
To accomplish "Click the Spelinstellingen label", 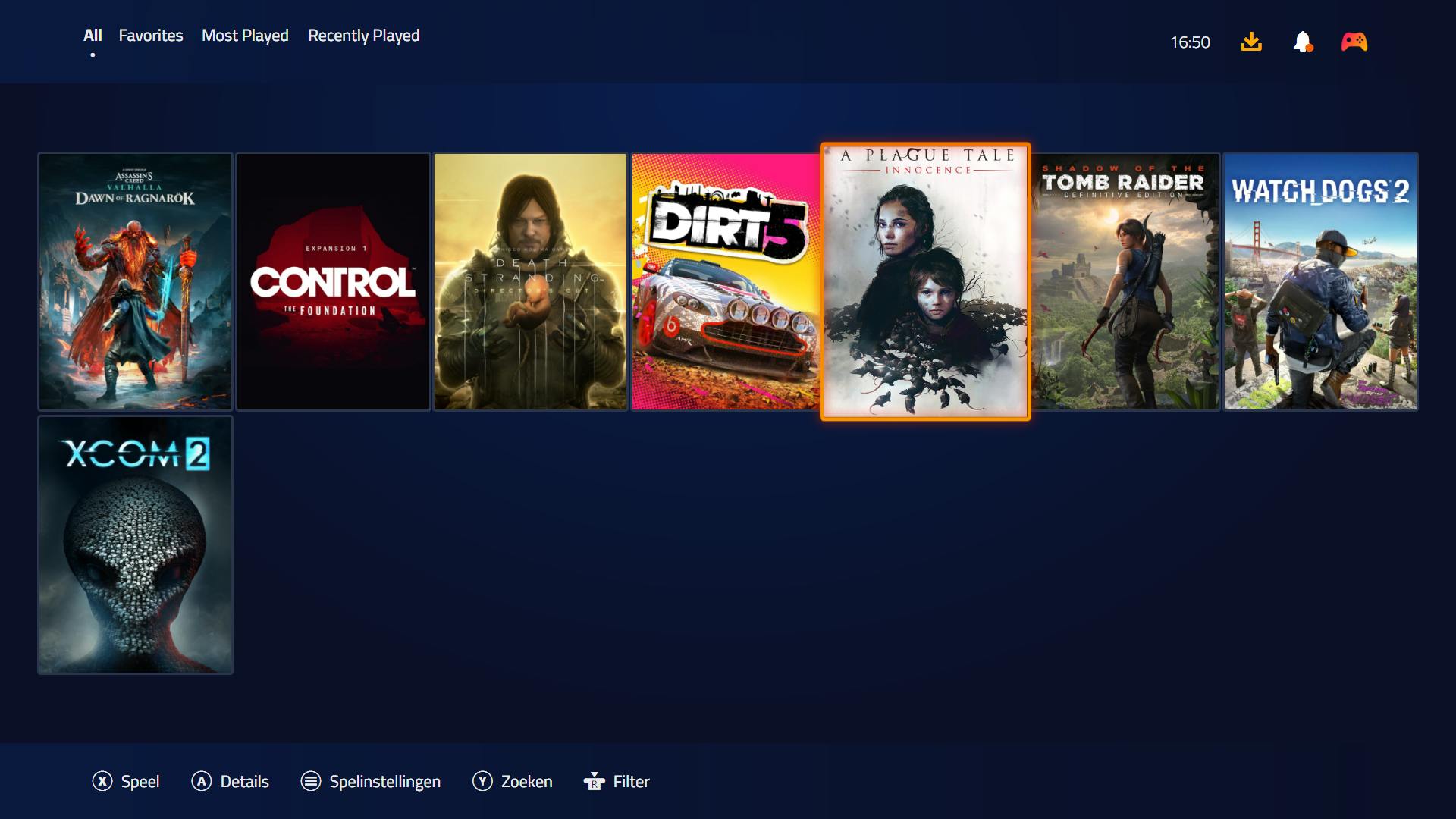I will tap(384, 781).
